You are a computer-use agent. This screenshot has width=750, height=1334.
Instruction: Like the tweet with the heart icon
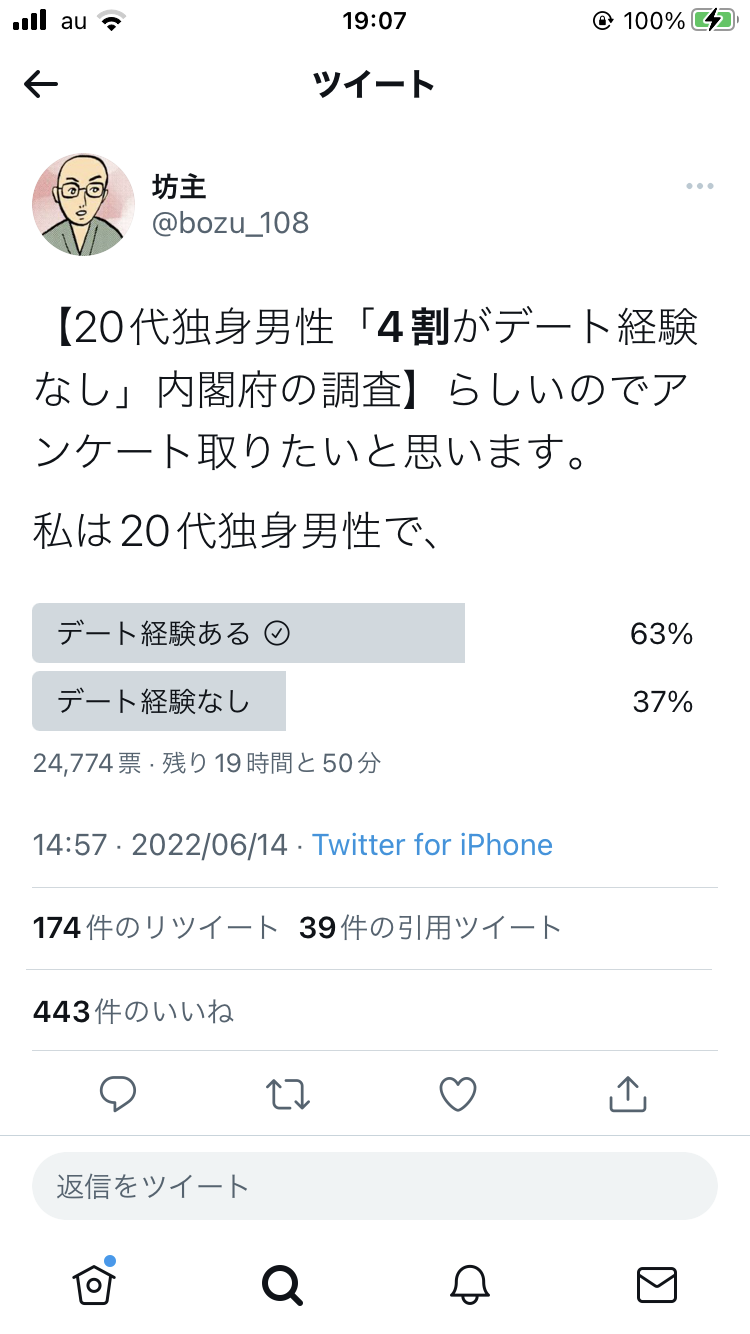[x=458, y=1094]
